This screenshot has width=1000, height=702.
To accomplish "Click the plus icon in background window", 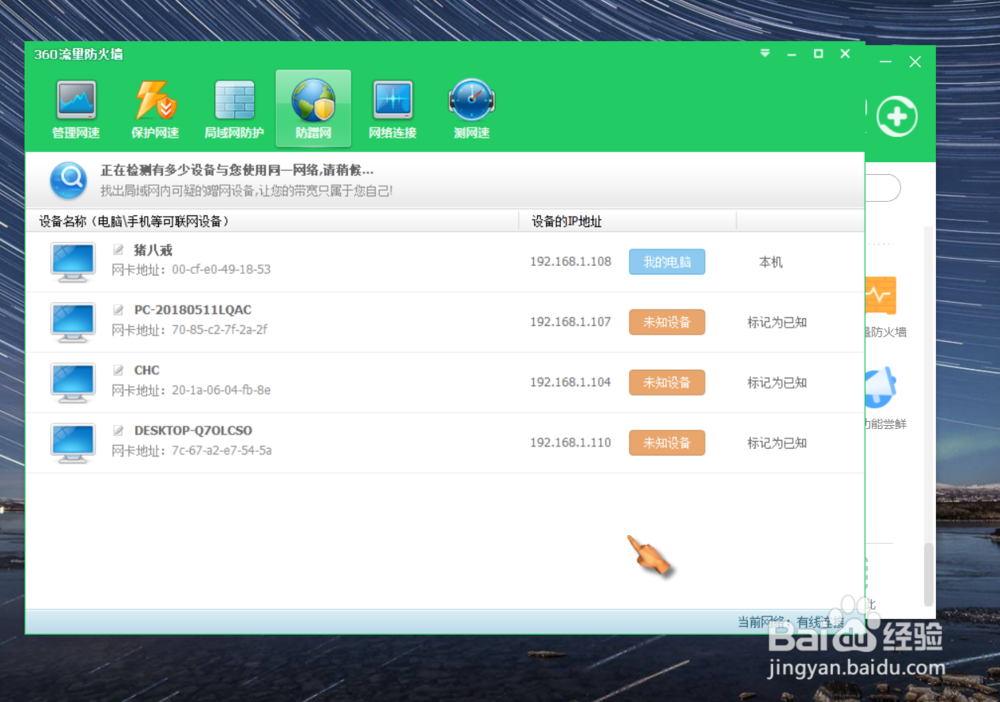I will click(x=897, y=117).
